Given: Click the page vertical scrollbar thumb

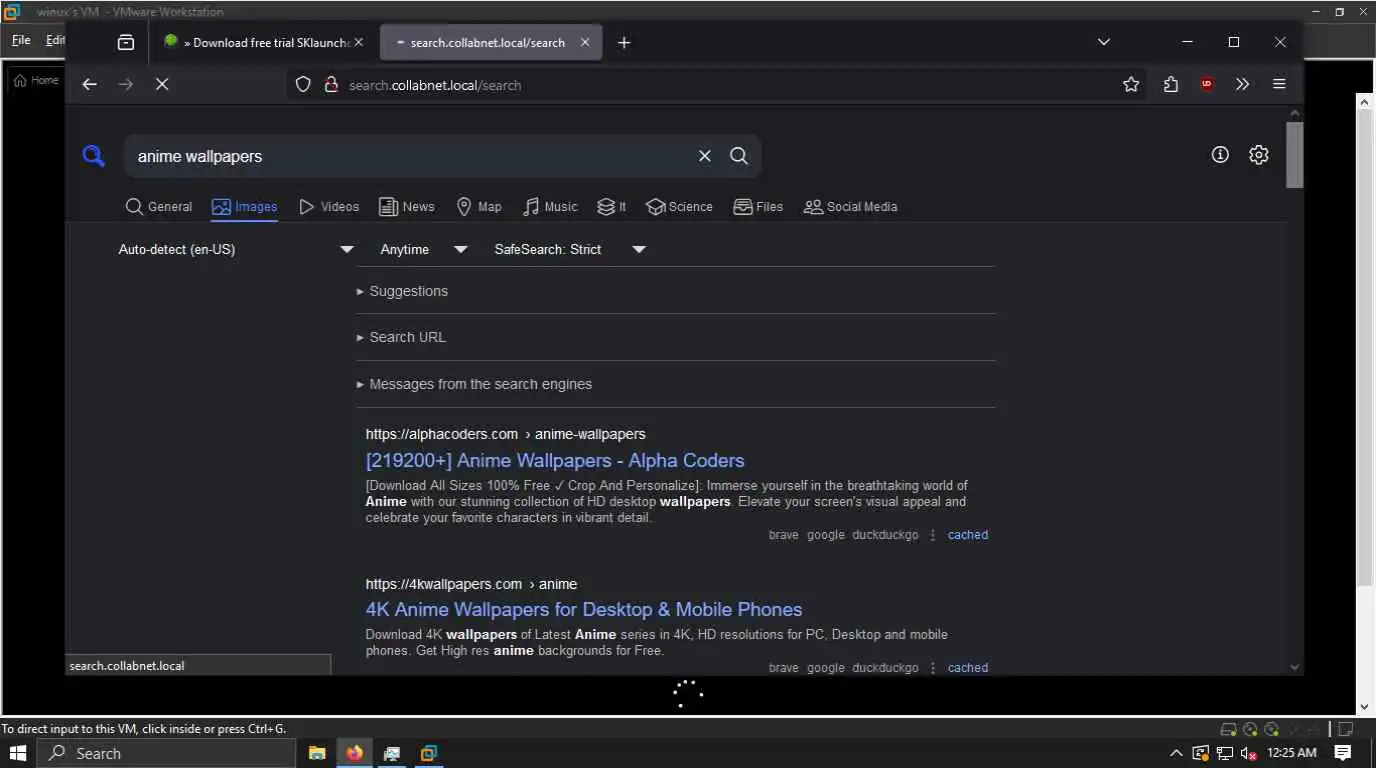Looking at the screenshot, I should (x=1295, y=155).
